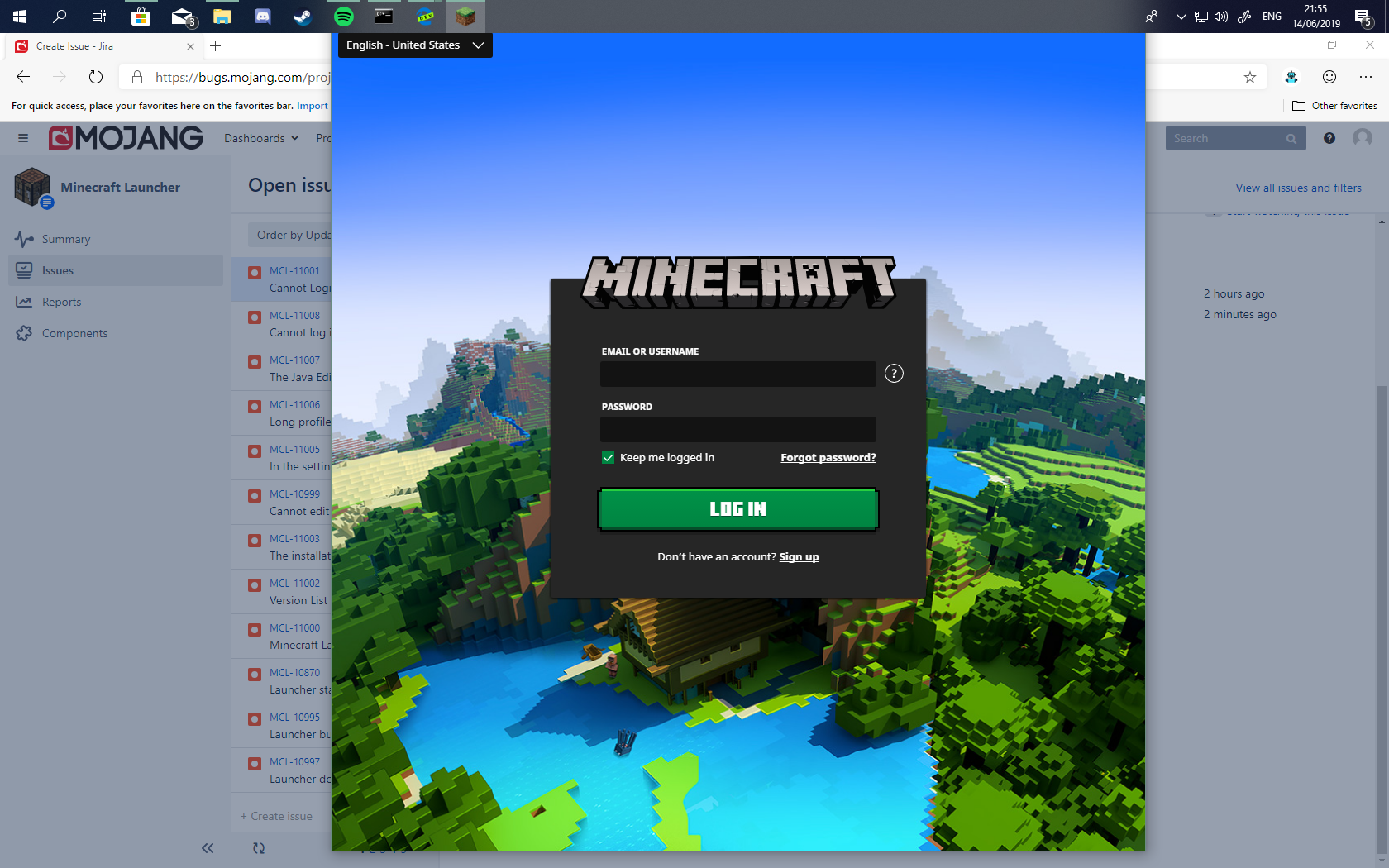Refresh the issue list with sync icon
Image resolution: width=1389 pixels, height=868 pixels.
[259, 848]
